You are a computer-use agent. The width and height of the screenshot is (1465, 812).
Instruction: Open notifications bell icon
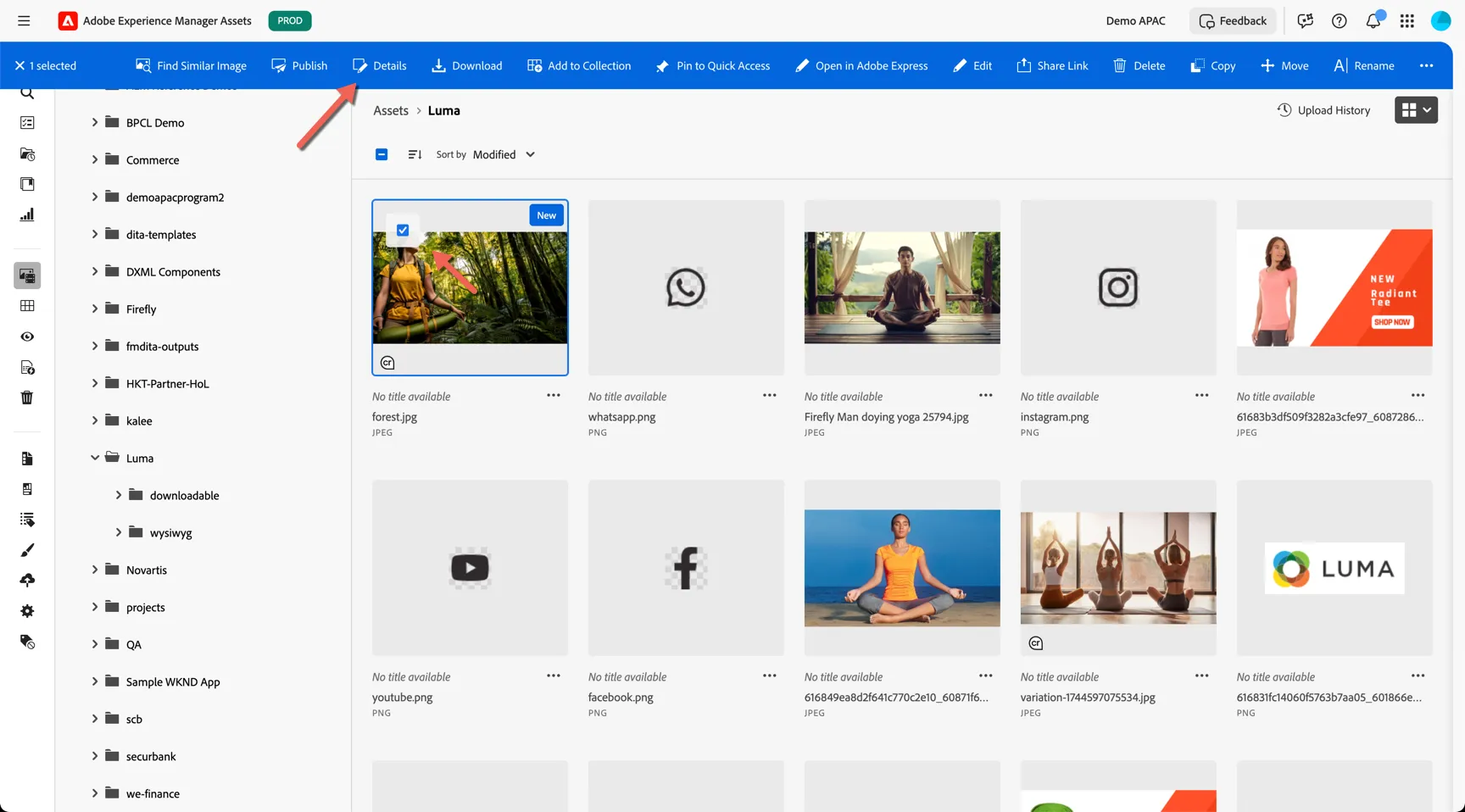tap(1373, 20)
